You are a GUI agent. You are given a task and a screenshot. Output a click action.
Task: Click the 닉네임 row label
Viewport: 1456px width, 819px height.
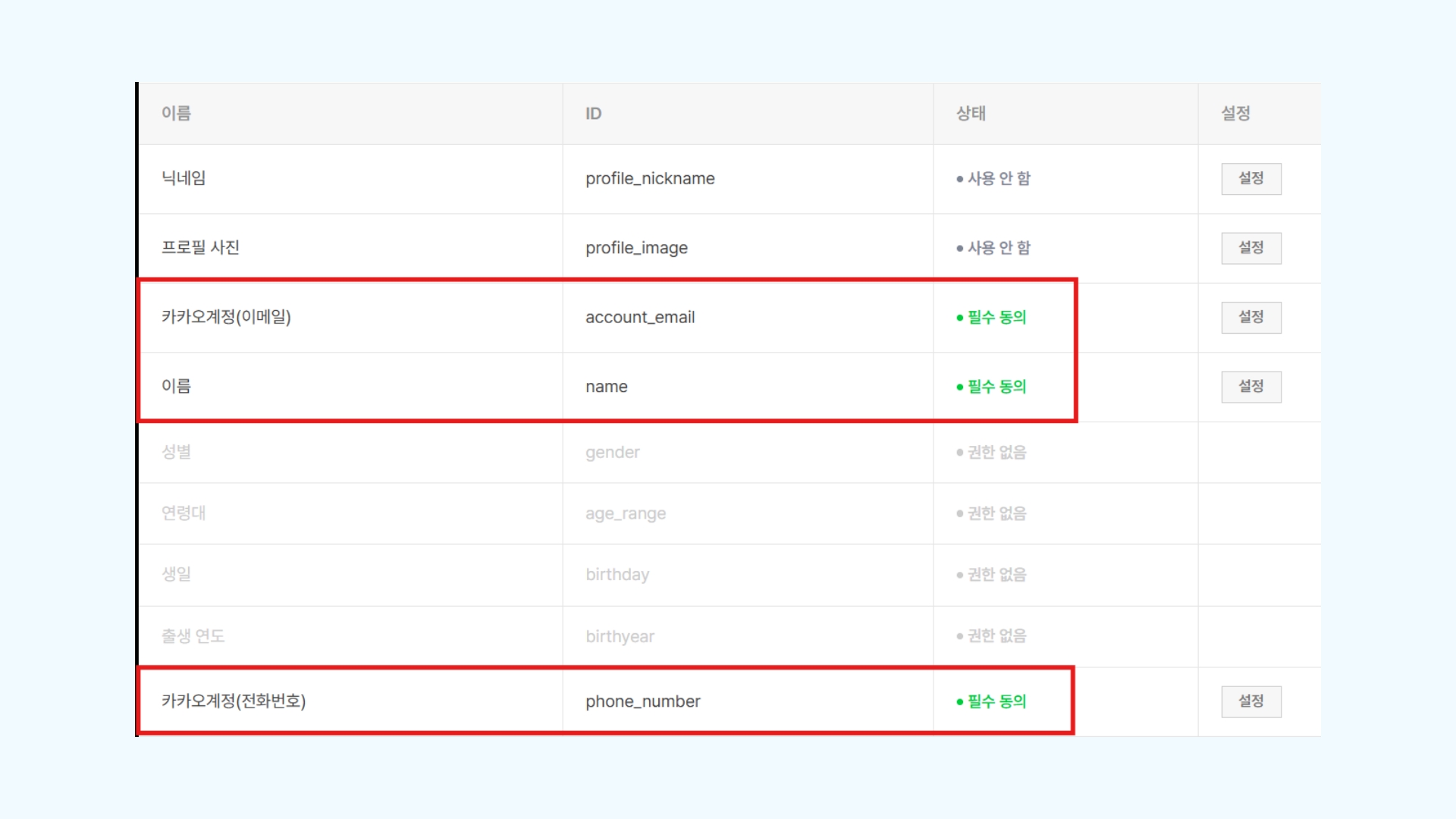click(184, 178)
